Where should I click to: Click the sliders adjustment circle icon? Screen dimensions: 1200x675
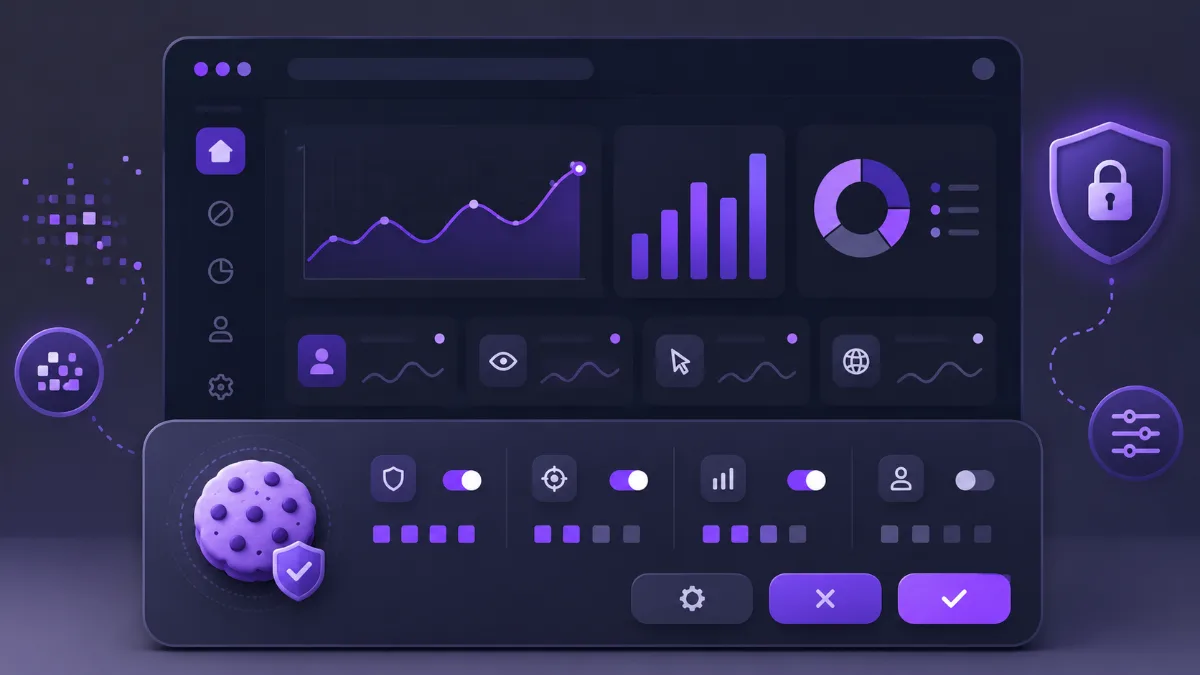pyautogui.click(x=1135, y=435)
